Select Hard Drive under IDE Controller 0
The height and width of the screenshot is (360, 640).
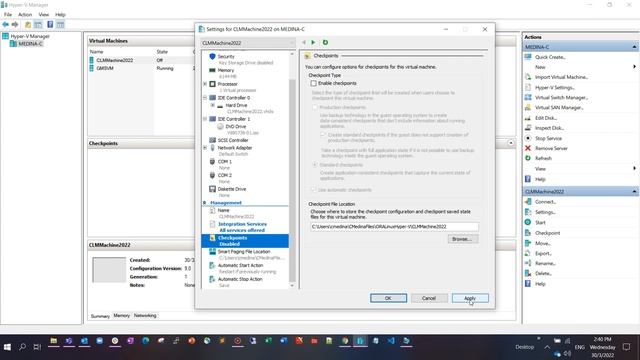[236, 105]
